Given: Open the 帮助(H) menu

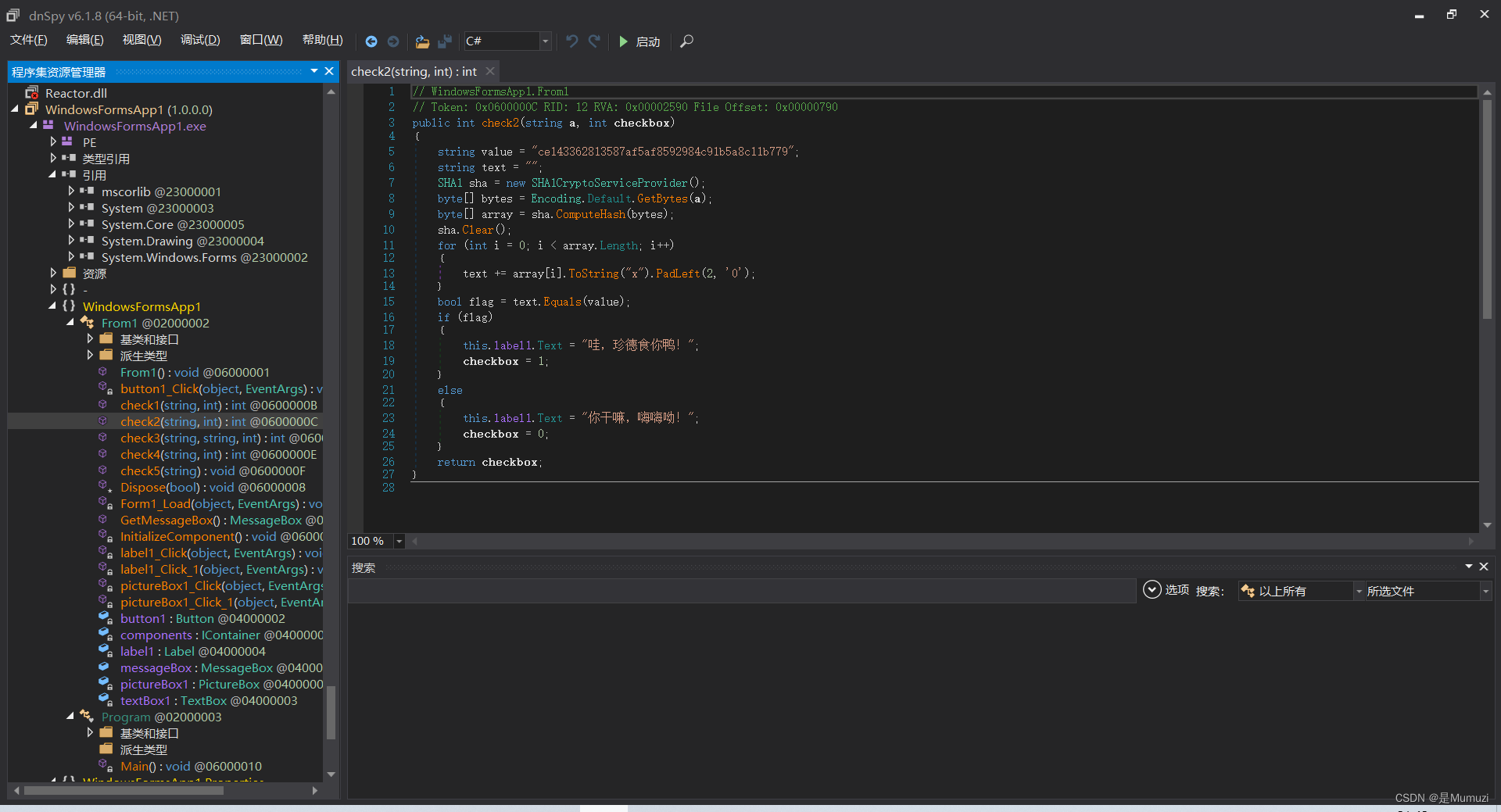Looking at the screenshot, I should click(322, 40).
